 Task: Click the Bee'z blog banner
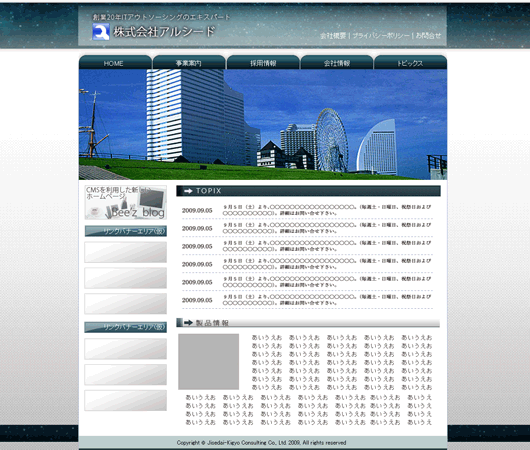(x=126, y=202)
